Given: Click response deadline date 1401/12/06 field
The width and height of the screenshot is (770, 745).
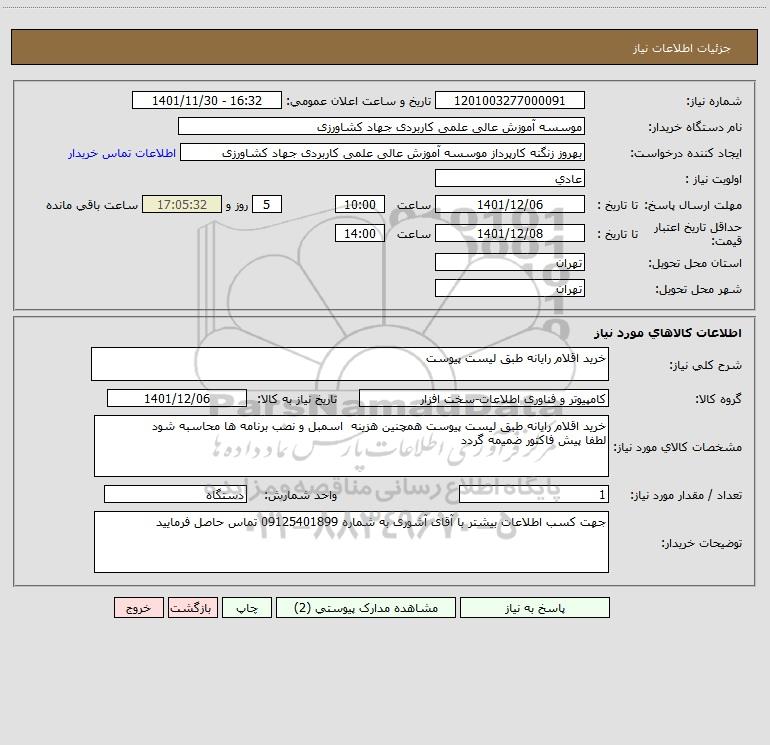Looking at the screenshot, I should point(510,204).
